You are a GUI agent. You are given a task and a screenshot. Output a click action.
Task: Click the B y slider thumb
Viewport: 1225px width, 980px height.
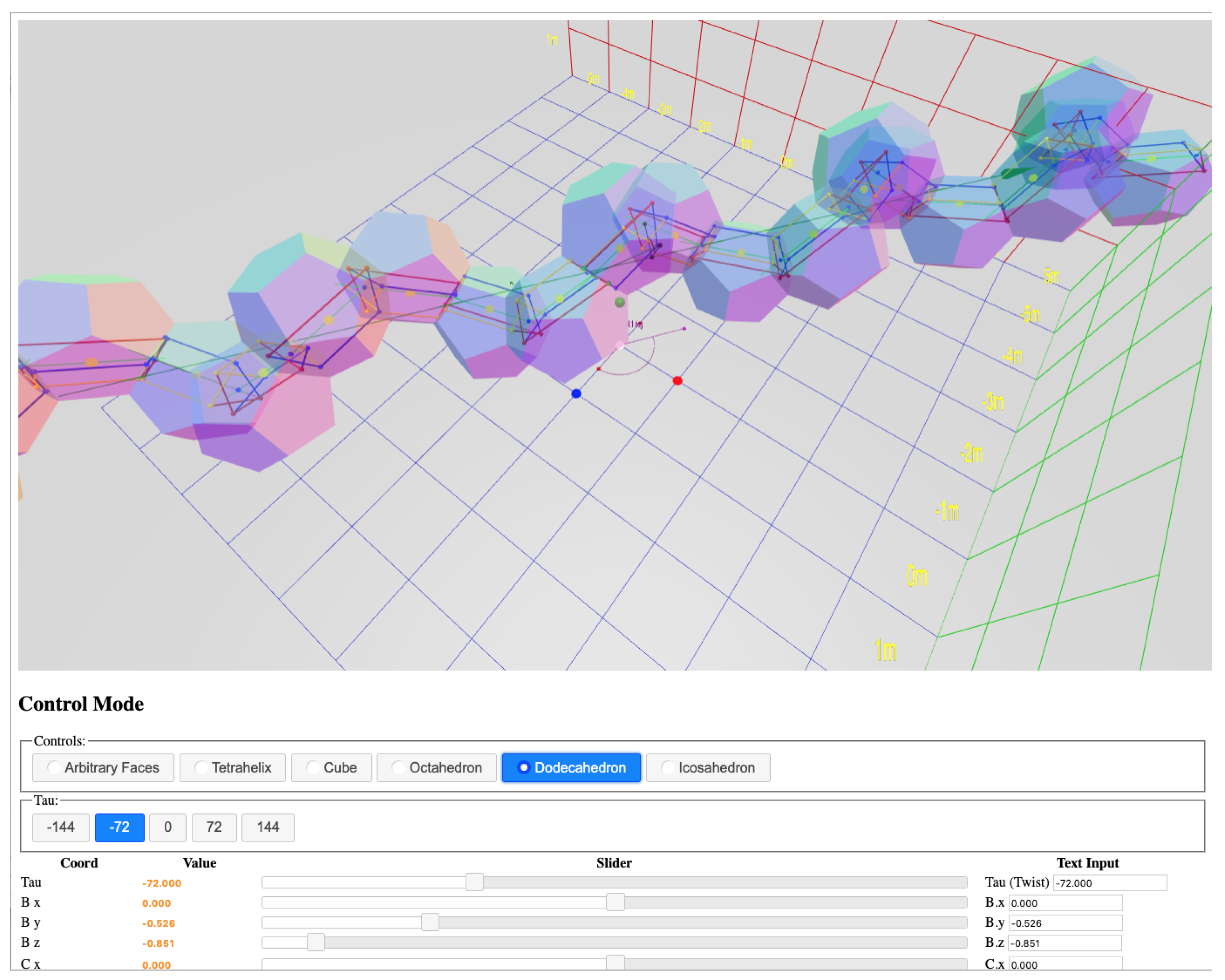pyautogui.click(x=430, y=921)
